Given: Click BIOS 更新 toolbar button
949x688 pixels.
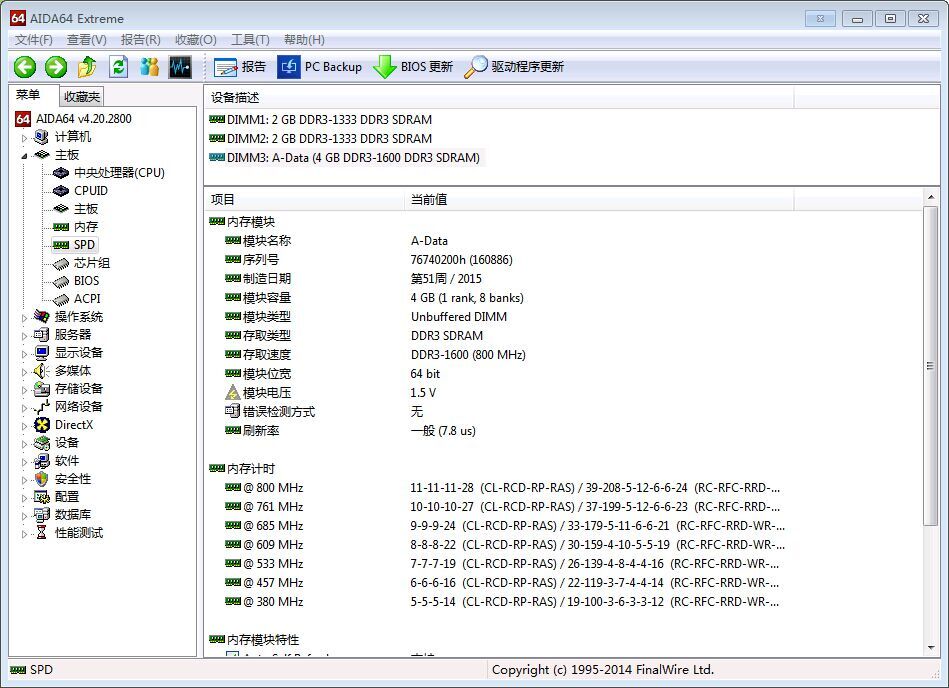Looking at the screenshot, I should point(413,67).
